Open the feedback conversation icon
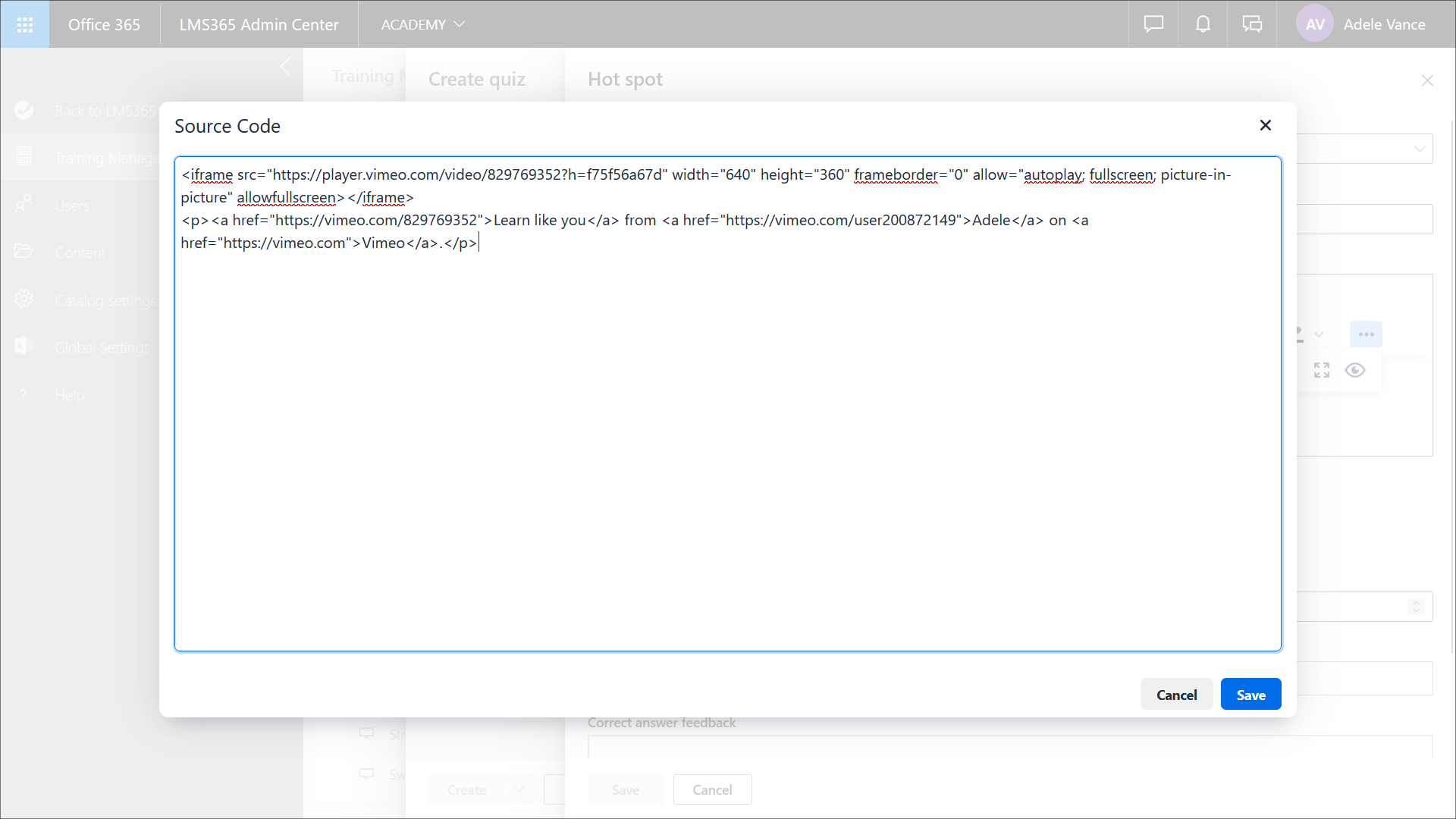Image resolution: width=1456 pixels, height=819 pixels. click(1252, 24)
